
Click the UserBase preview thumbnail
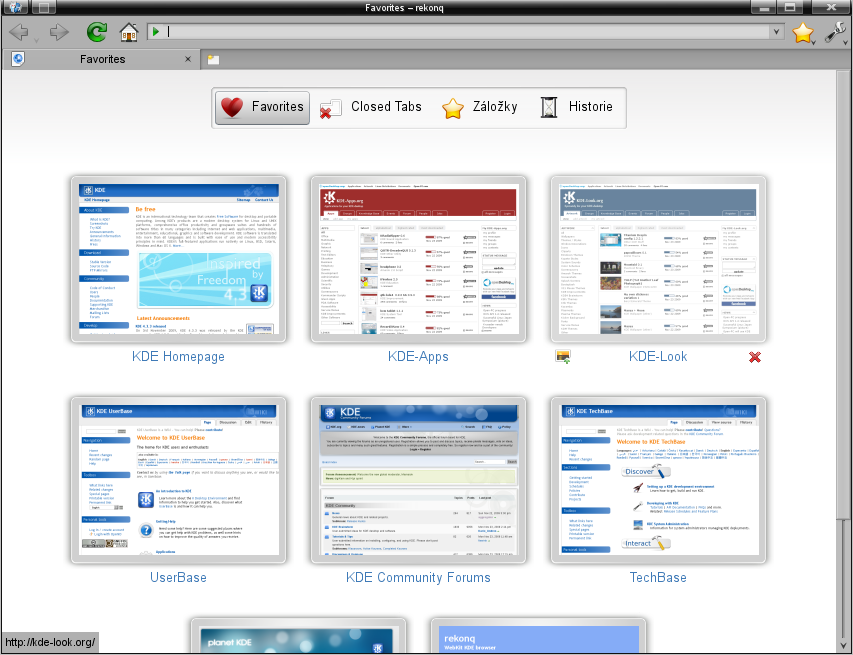[x=178, y=480]
